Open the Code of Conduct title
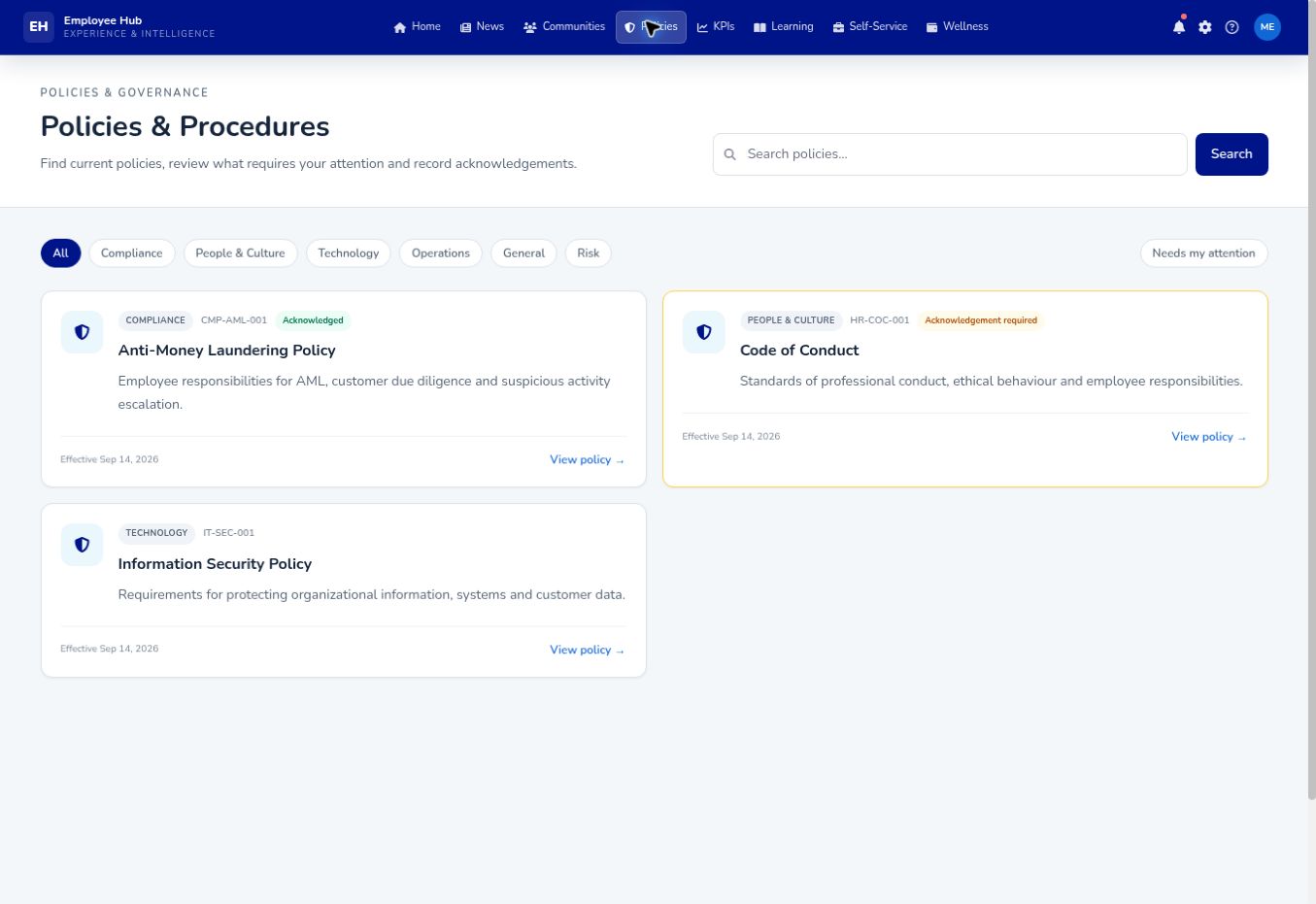 799,351
